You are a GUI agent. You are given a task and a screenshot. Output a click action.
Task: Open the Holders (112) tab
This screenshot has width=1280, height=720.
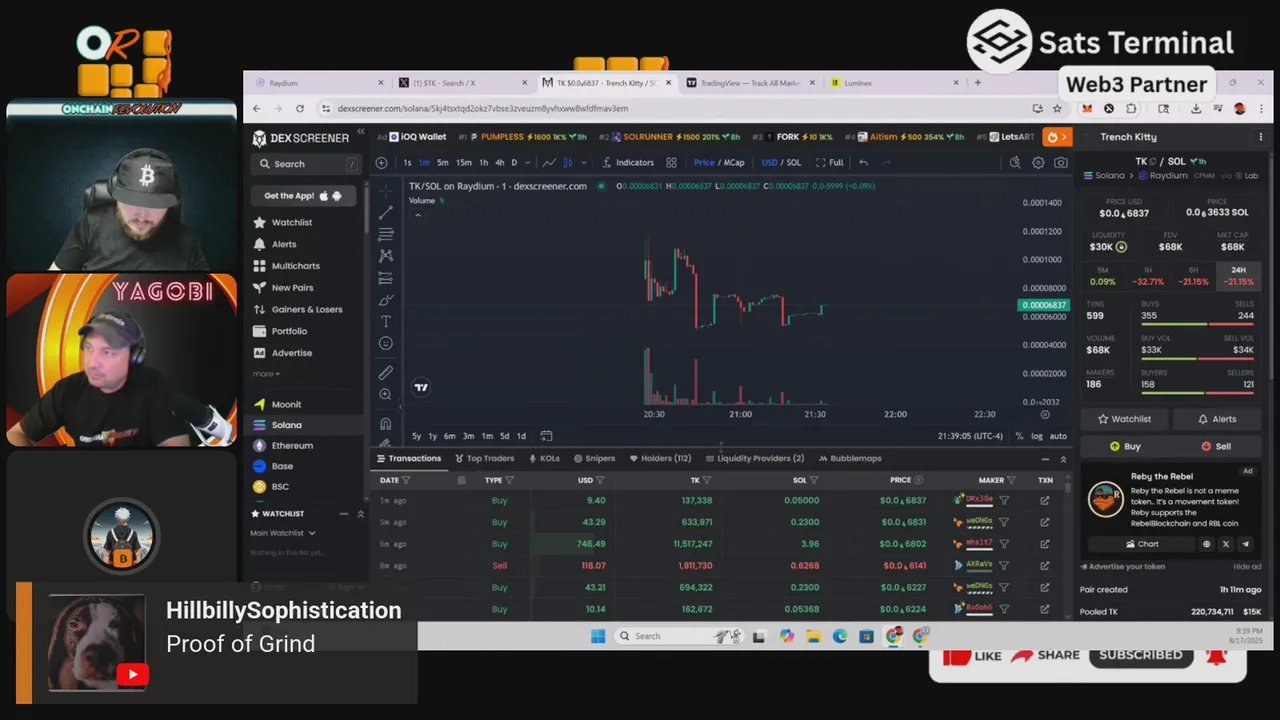660,459
